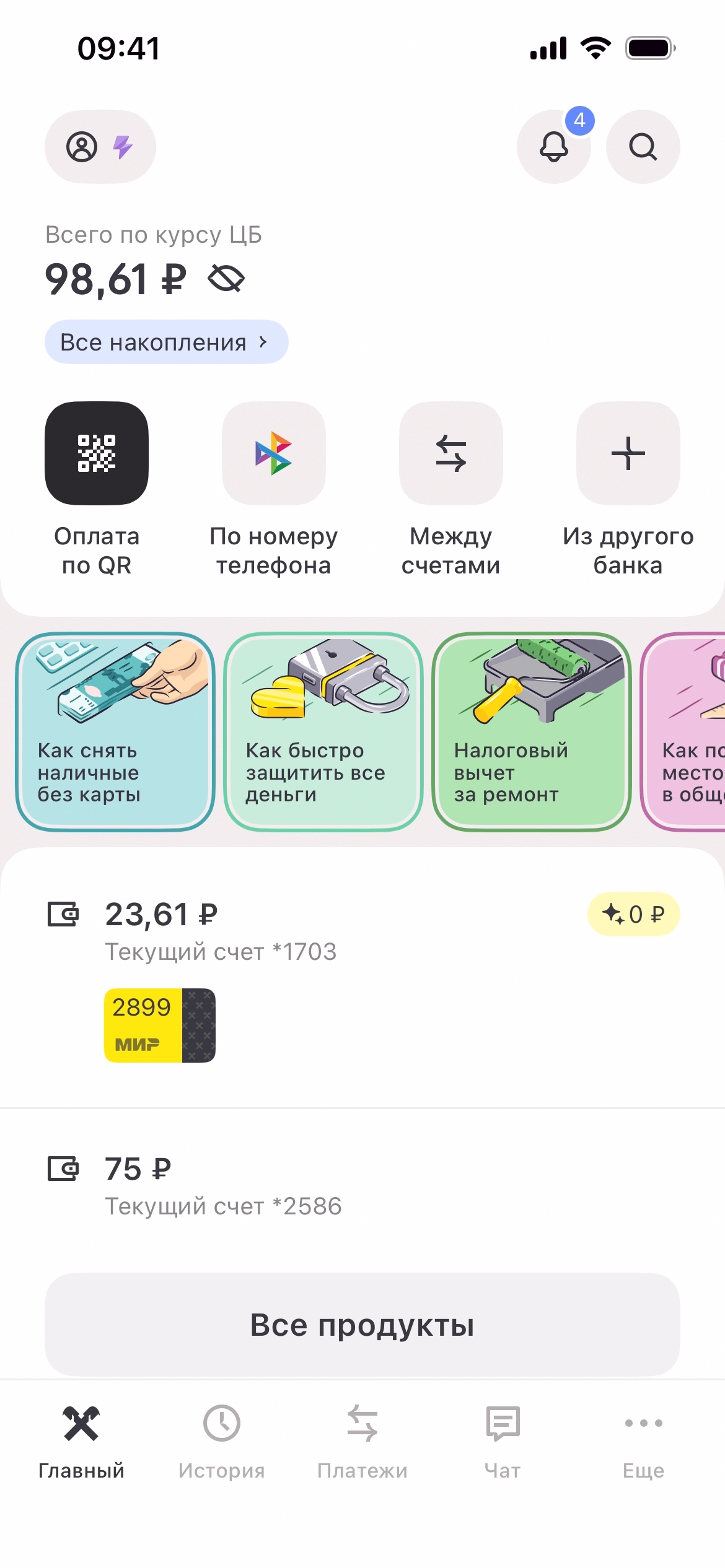Tap plus icon for other bank top-up
The image size is (725, 1568).
click(628, 453)
